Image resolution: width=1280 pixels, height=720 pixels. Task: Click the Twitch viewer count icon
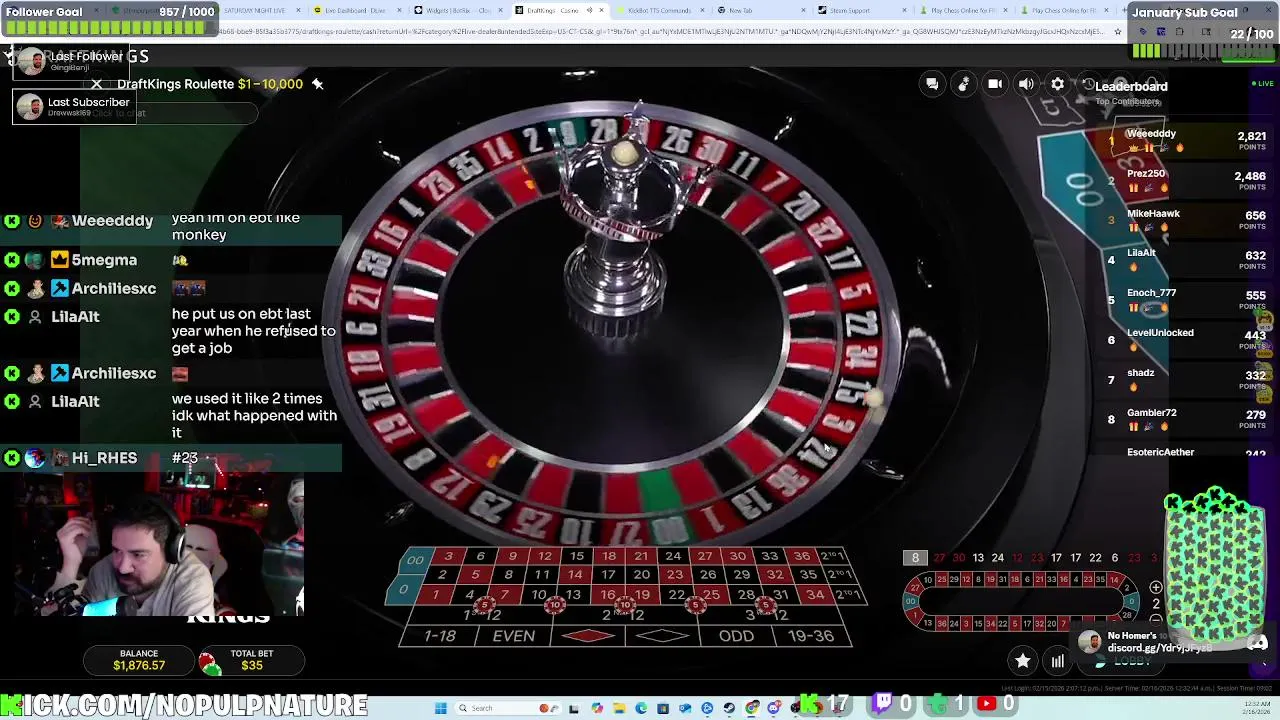click(x=883, y=704)
